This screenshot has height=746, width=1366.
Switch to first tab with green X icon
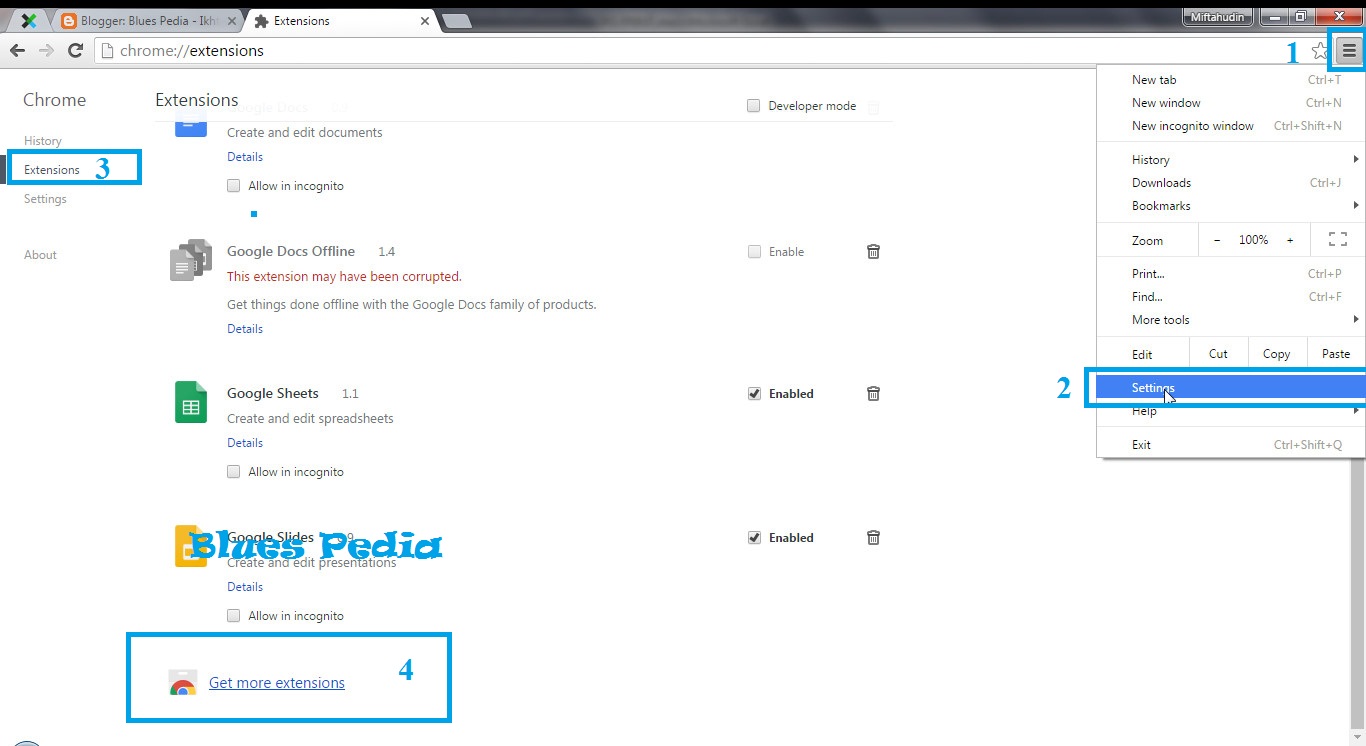pos(30,21)
